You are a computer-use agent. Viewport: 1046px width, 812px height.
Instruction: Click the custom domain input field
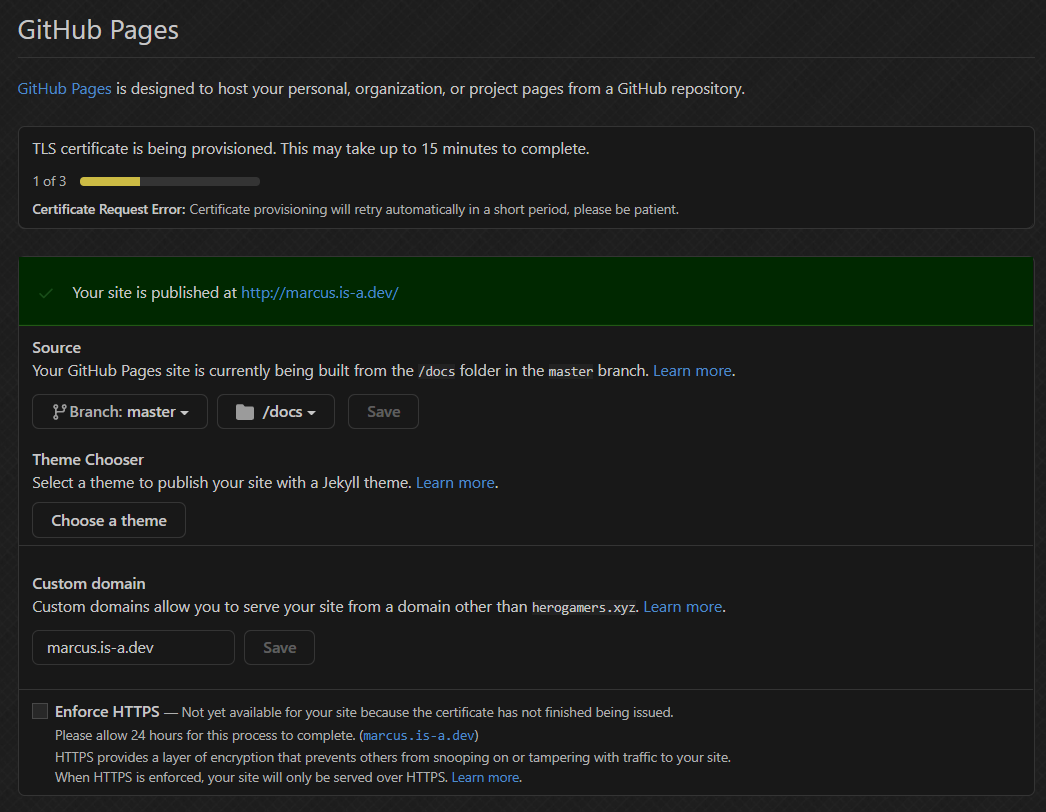133,648
